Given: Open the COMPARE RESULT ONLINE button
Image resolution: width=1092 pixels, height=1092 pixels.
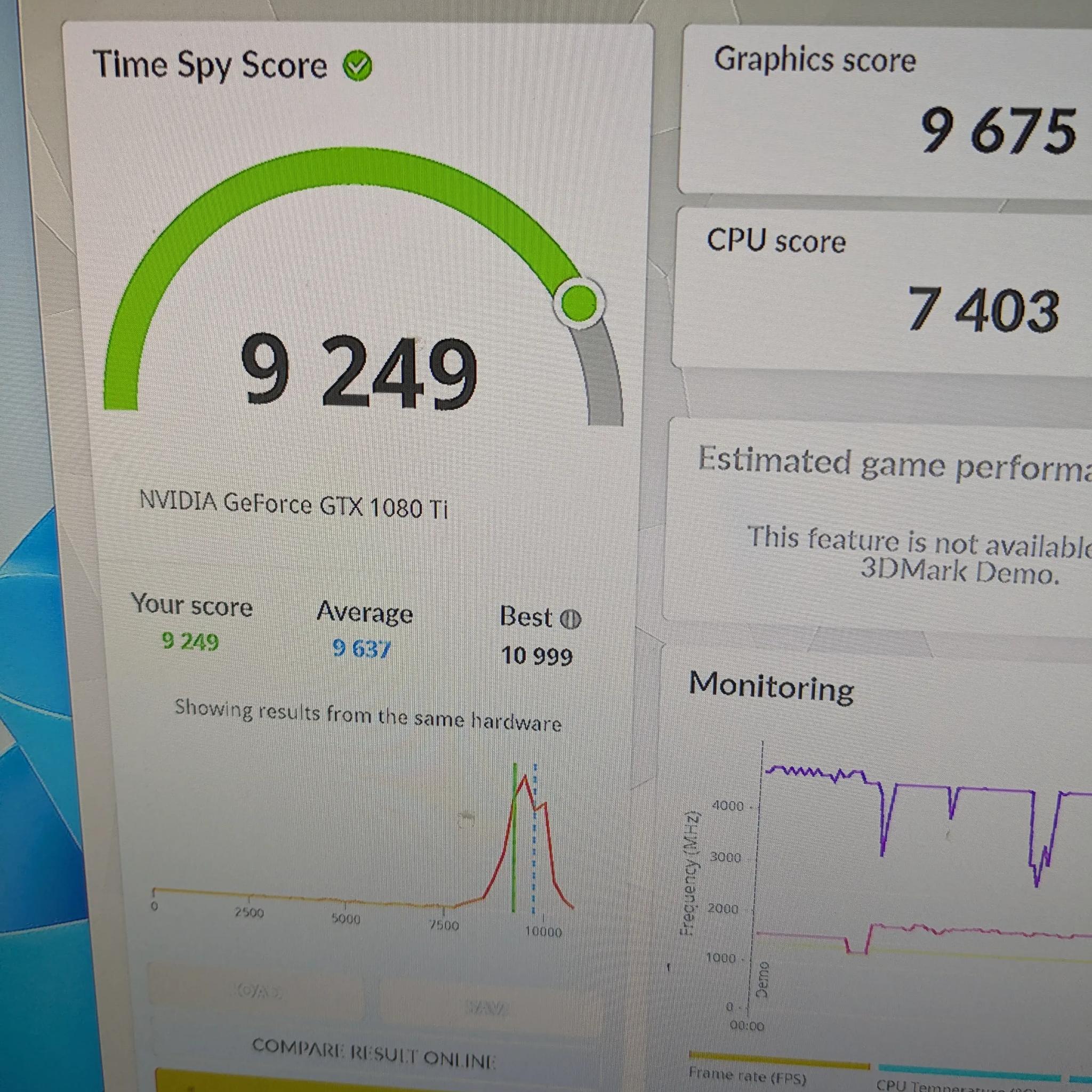Looking at the screenshot, I should tap(374, 1055).
